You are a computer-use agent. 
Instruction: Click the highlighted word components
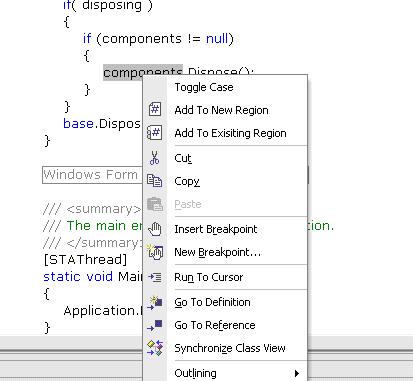pos(143,72)
